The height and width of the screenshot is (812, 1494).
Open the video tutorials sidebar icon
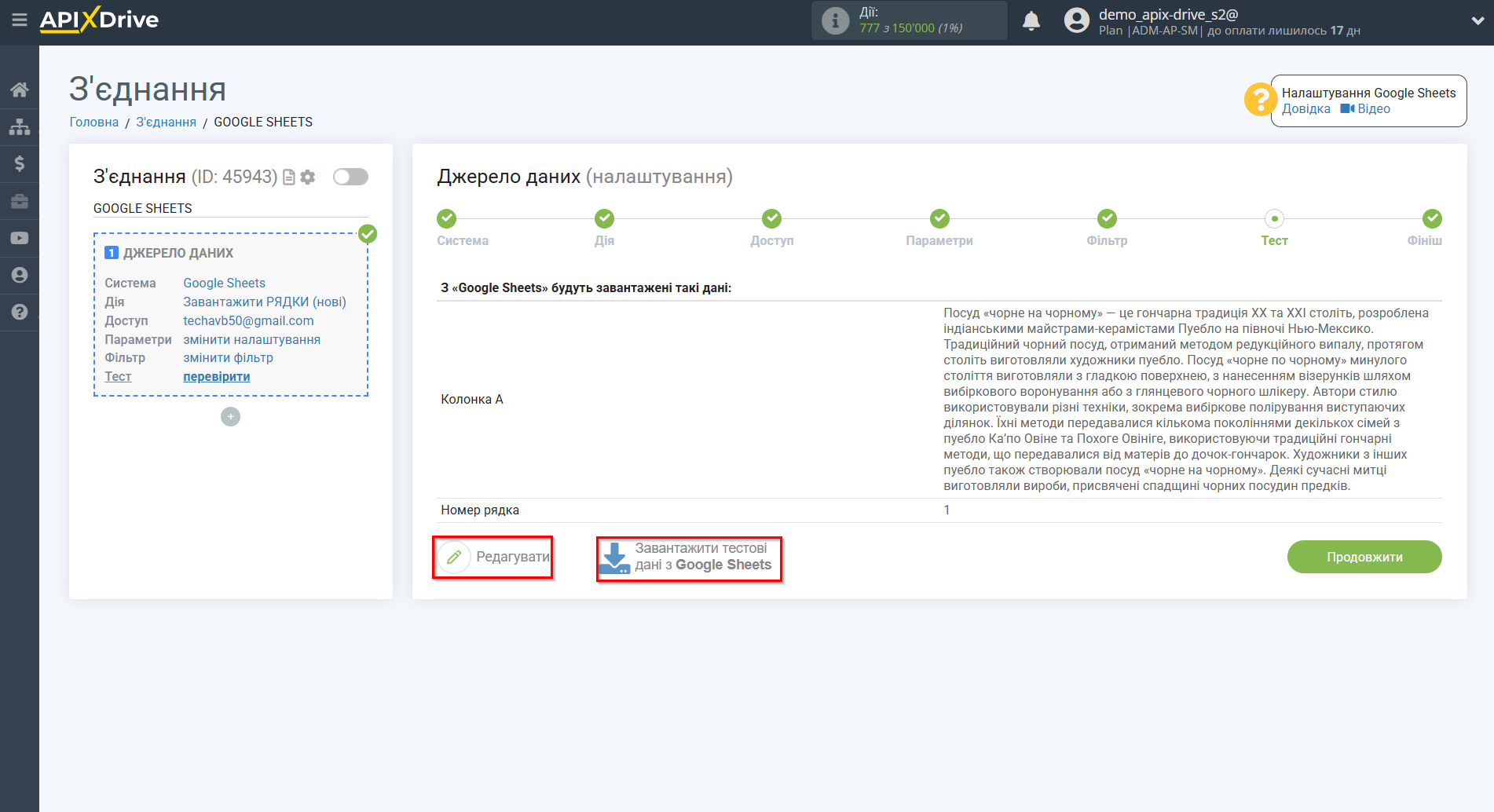point(20,238)
